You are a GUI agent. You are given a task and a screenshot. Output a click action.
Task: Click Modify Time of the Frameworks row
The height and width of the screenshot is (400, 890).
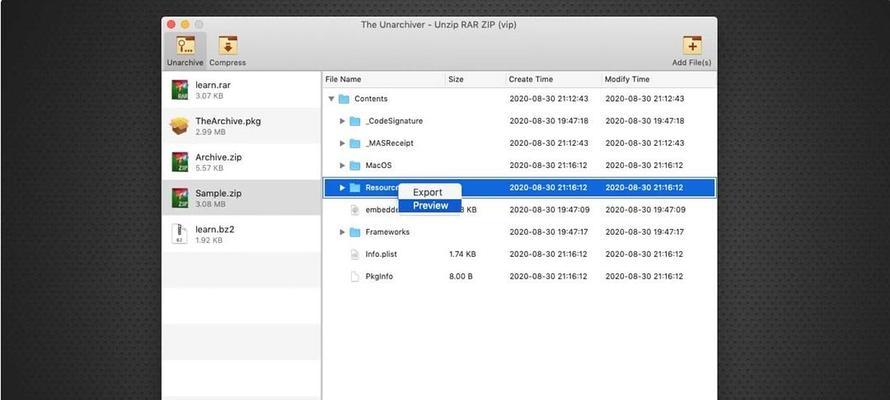pos(645,232)
